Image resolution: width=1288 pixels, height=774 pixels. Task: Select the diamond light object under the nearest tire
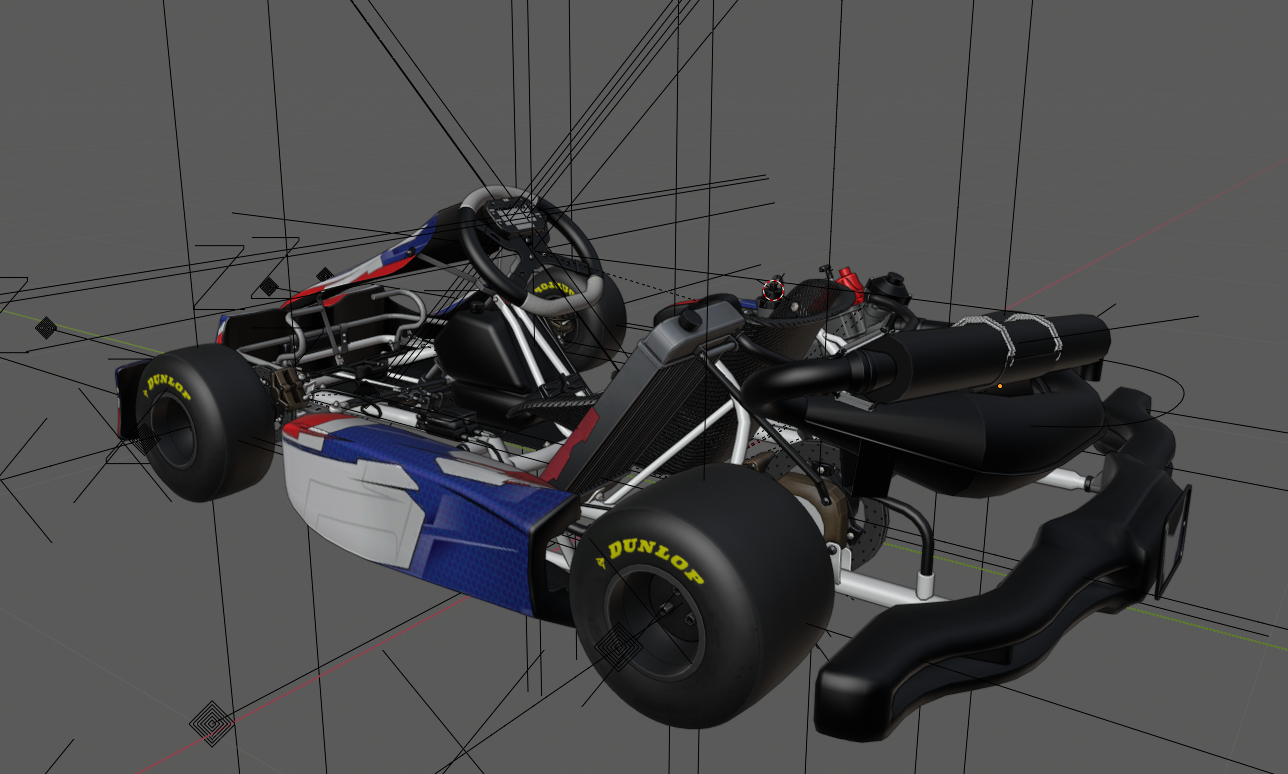click(618, 648)
